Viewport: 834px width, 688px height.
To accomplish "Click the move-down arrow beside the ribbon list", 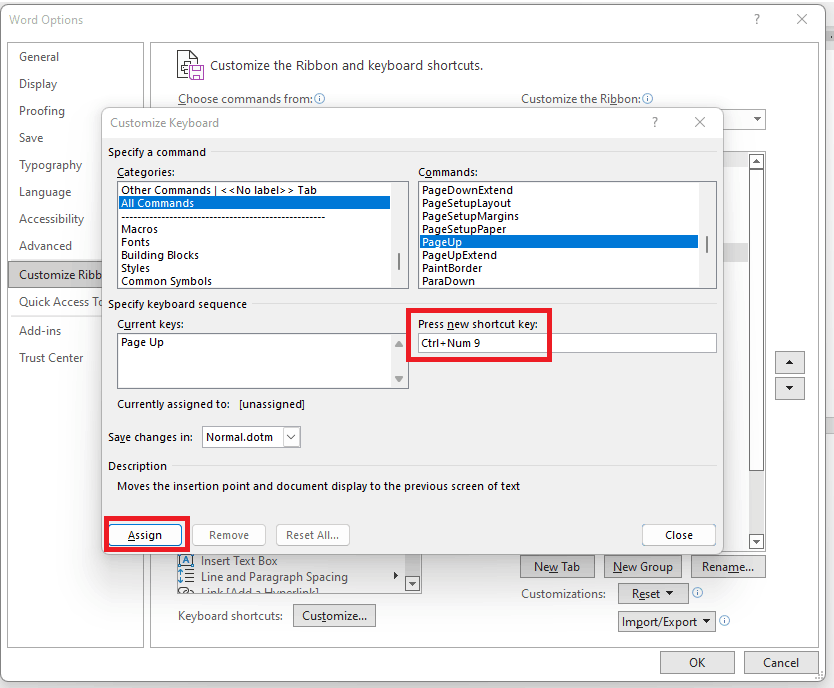I will (789, 388).
